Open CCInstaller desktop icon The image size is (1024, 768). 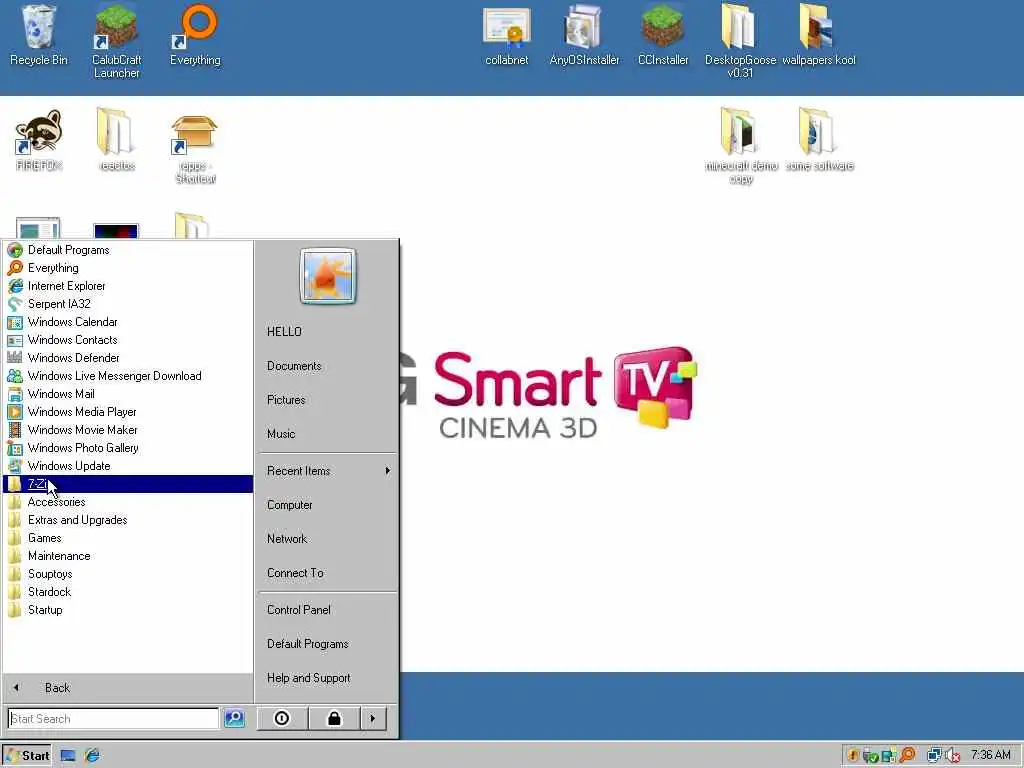click(663, 34)
